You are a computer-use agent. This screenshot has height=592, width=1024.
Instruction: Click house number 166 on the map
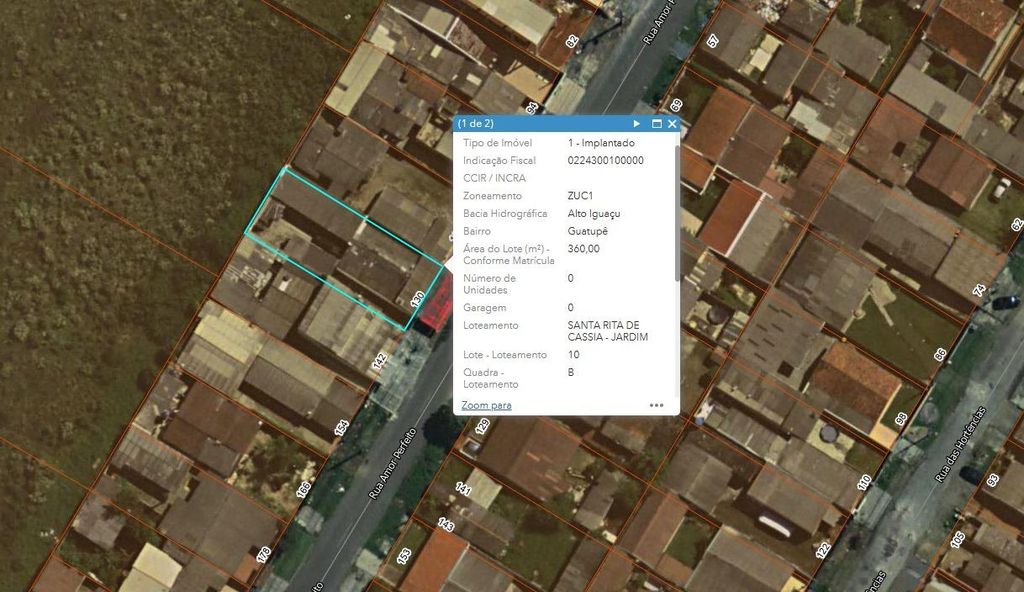303,490
